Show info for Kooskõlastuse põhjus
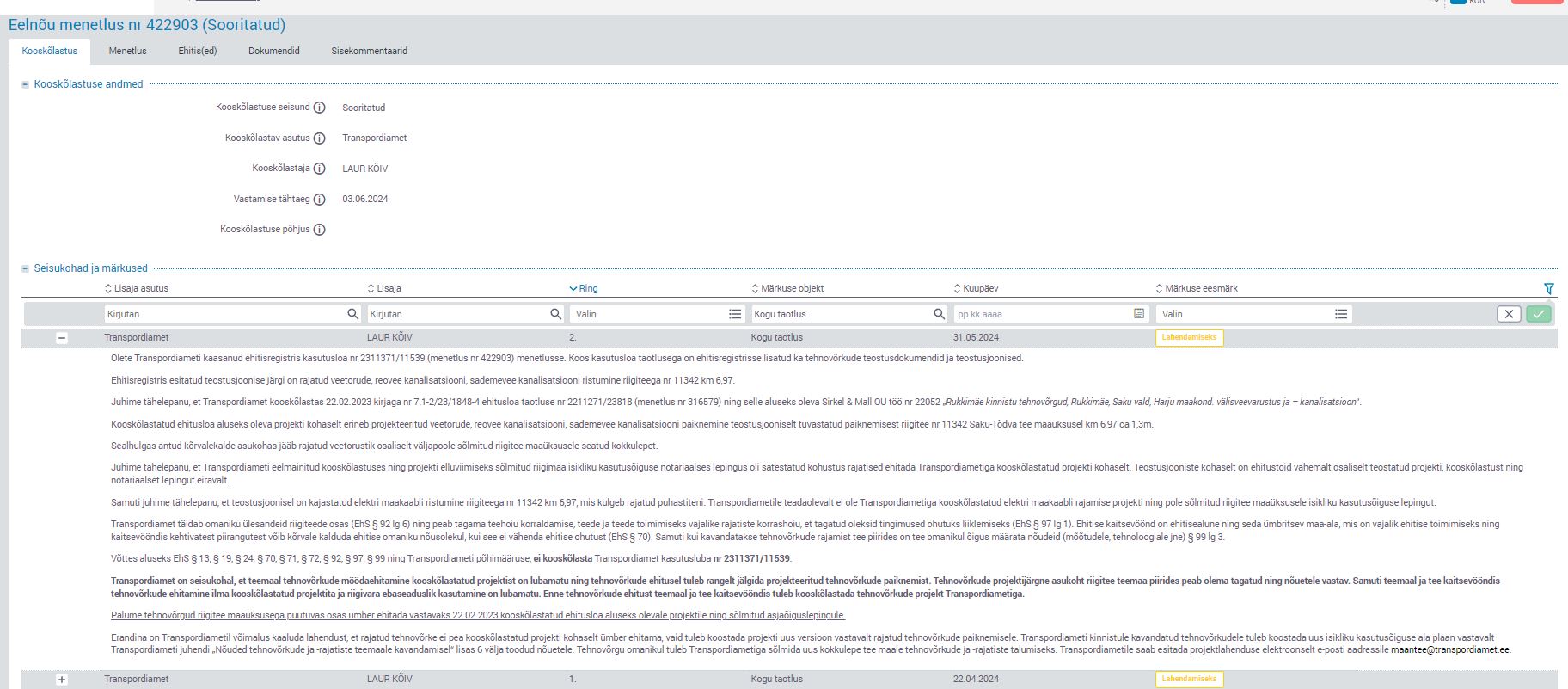The width and height of the screenshot is (1568, 689). pyautogui.click(x=319, y=230)
